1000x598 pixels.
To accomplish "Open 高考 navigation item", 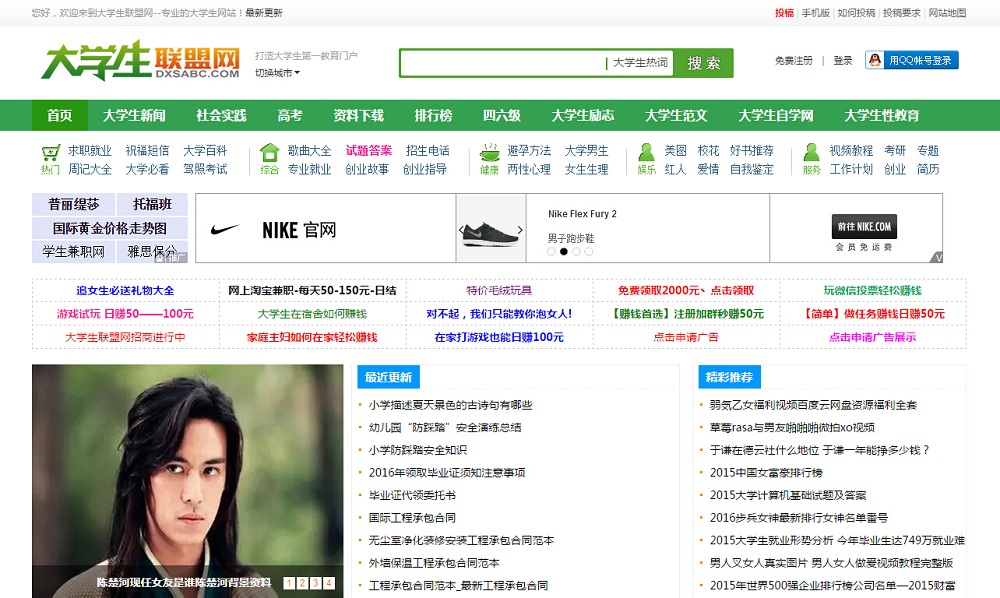I will (290, 115).
